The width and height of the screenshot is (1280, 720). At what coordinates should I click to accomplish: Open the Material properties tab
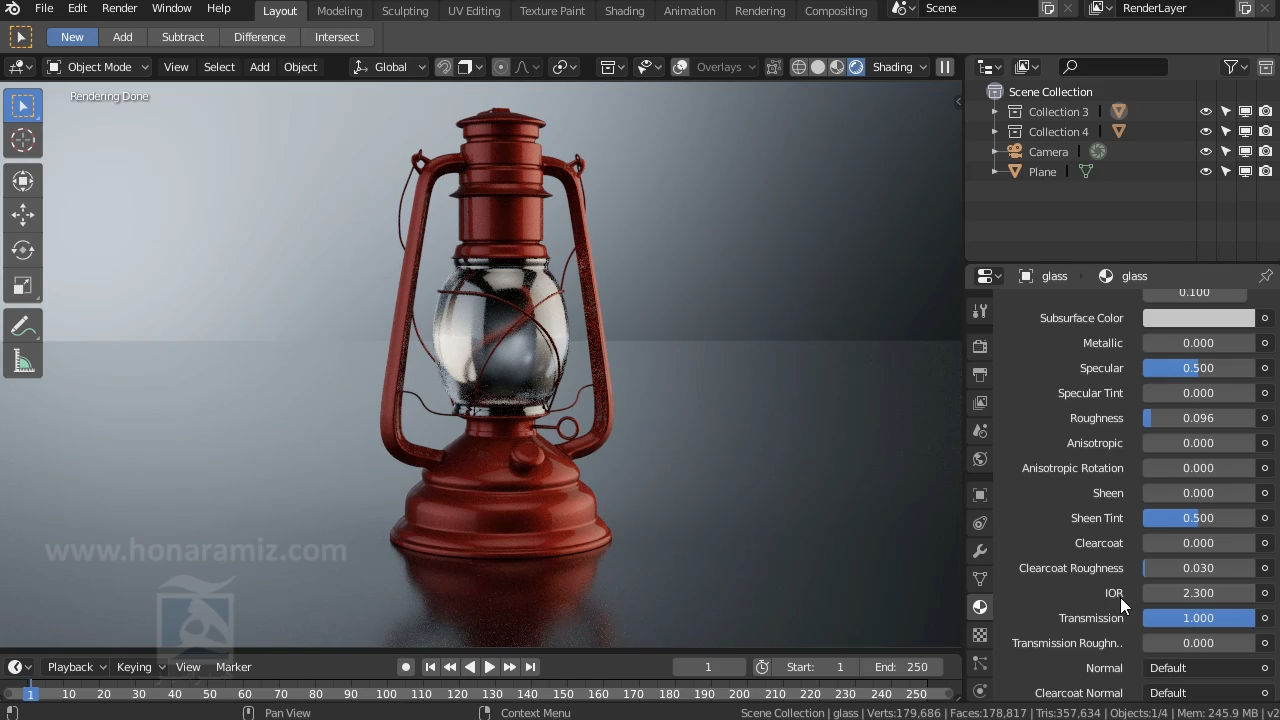(x=980, y=607)
